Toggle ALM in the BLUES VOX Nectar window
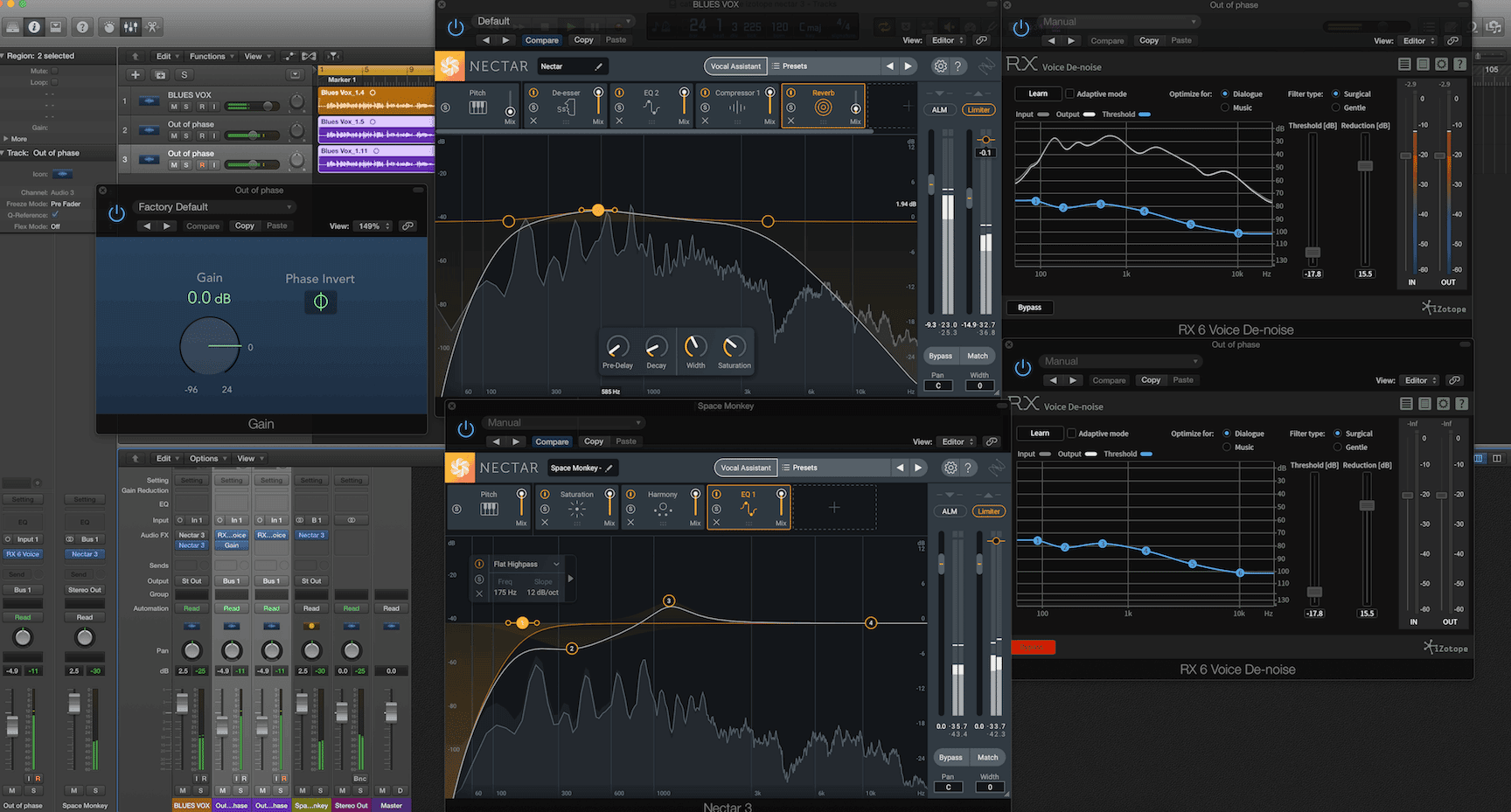This screenshot has height=812, width=1511. (x=939, y=110)
